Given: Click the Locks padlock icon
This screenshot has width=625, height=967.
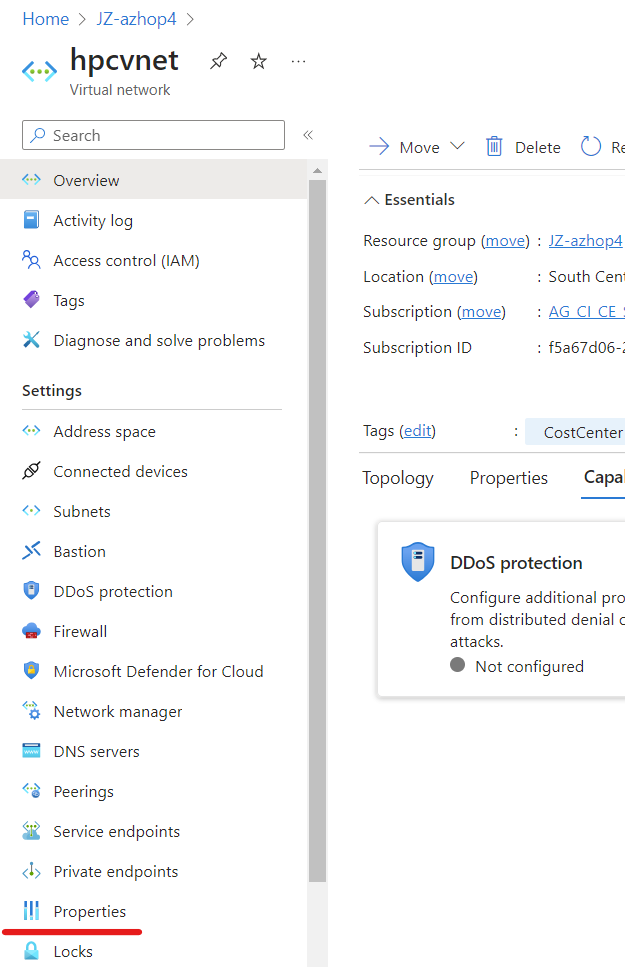Looking at the screenshot, I should click(31, 950).
